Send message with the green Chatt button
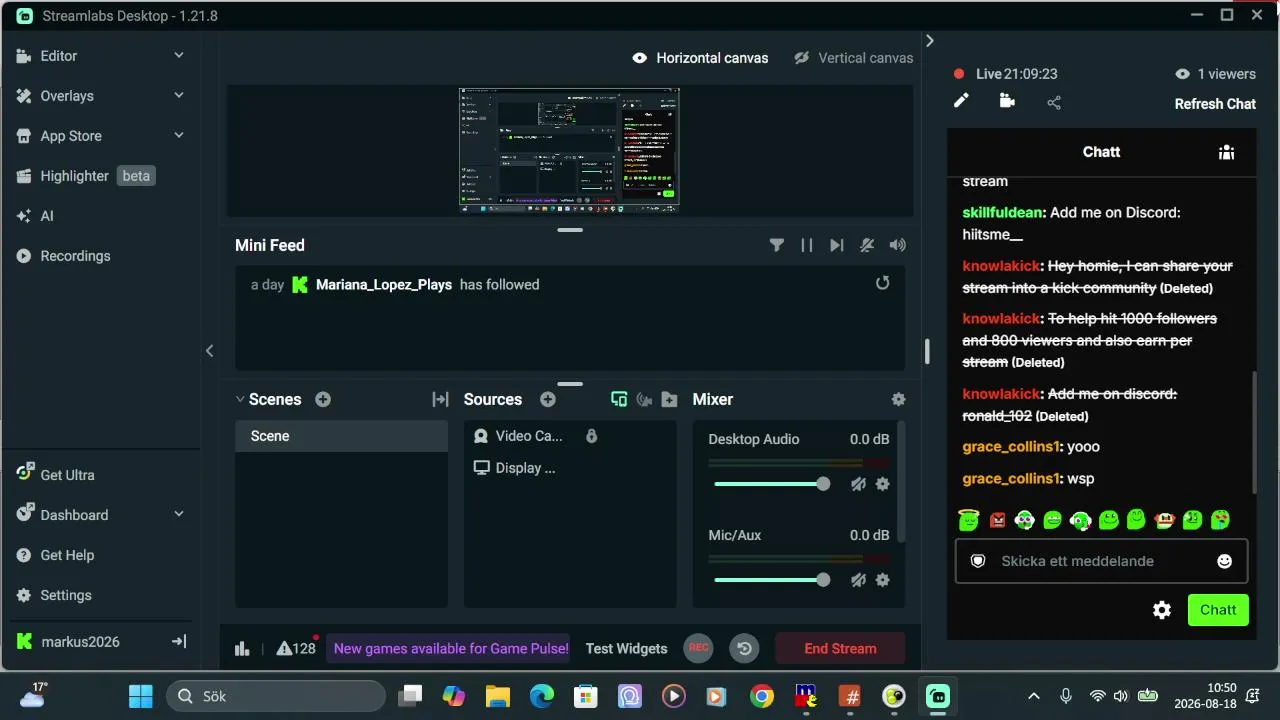Screen dimensions: 1280x720 [1218, 610]
